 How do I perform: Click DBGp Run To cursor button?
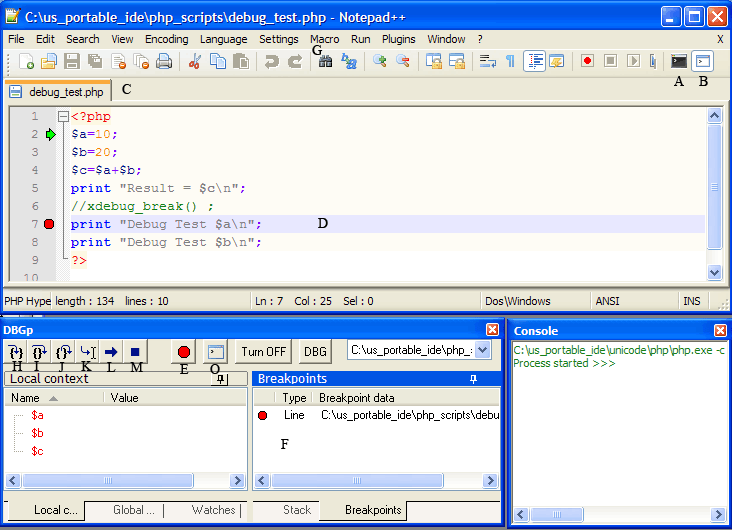87,352
